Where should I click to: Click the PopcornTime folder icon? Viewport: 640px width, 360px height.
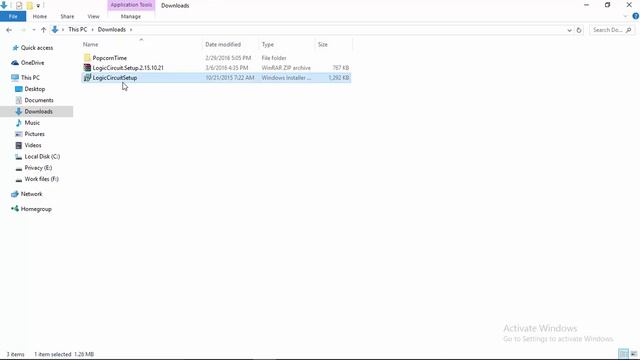[87, 58]
